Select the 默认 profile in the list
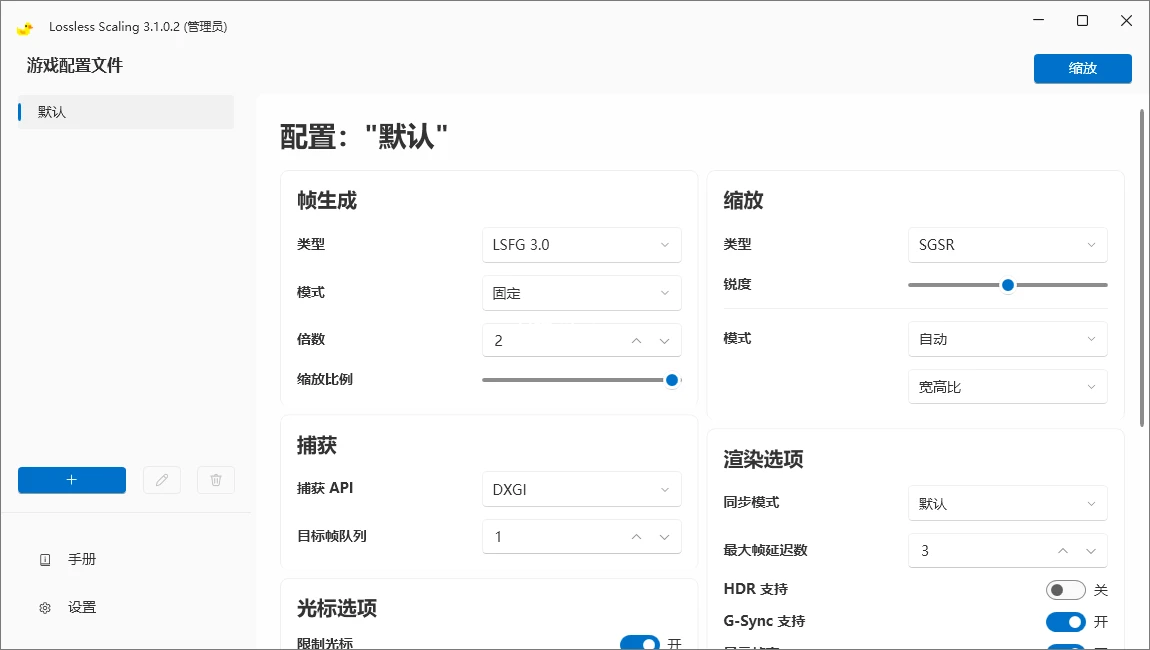 pos(126,112)
